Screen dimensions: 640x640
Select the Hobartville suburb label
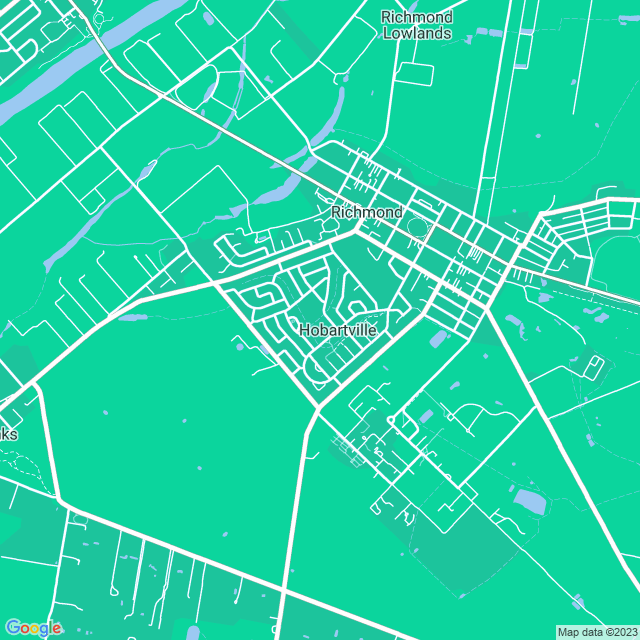tap(338, 329)
